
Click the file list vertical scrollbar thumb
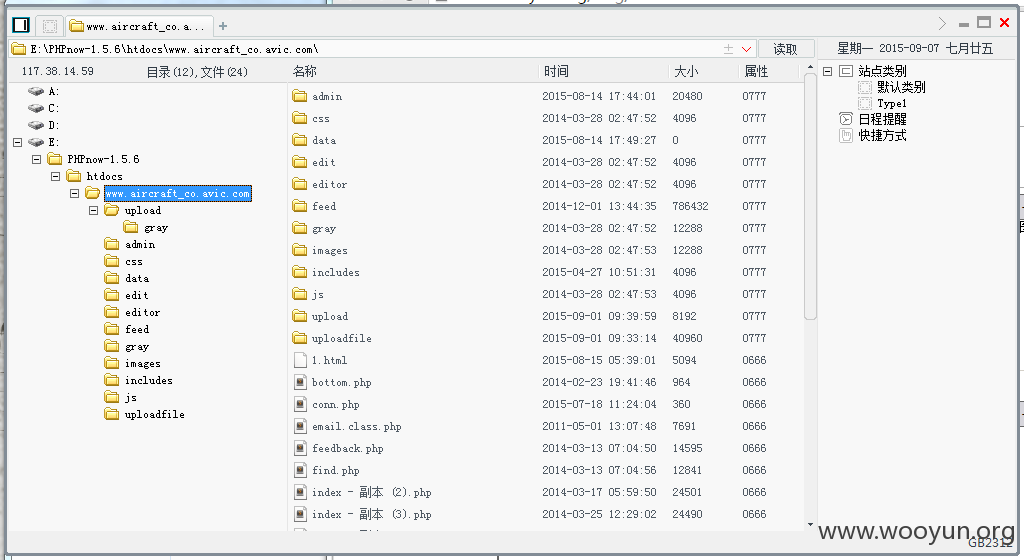pos(810,196)
